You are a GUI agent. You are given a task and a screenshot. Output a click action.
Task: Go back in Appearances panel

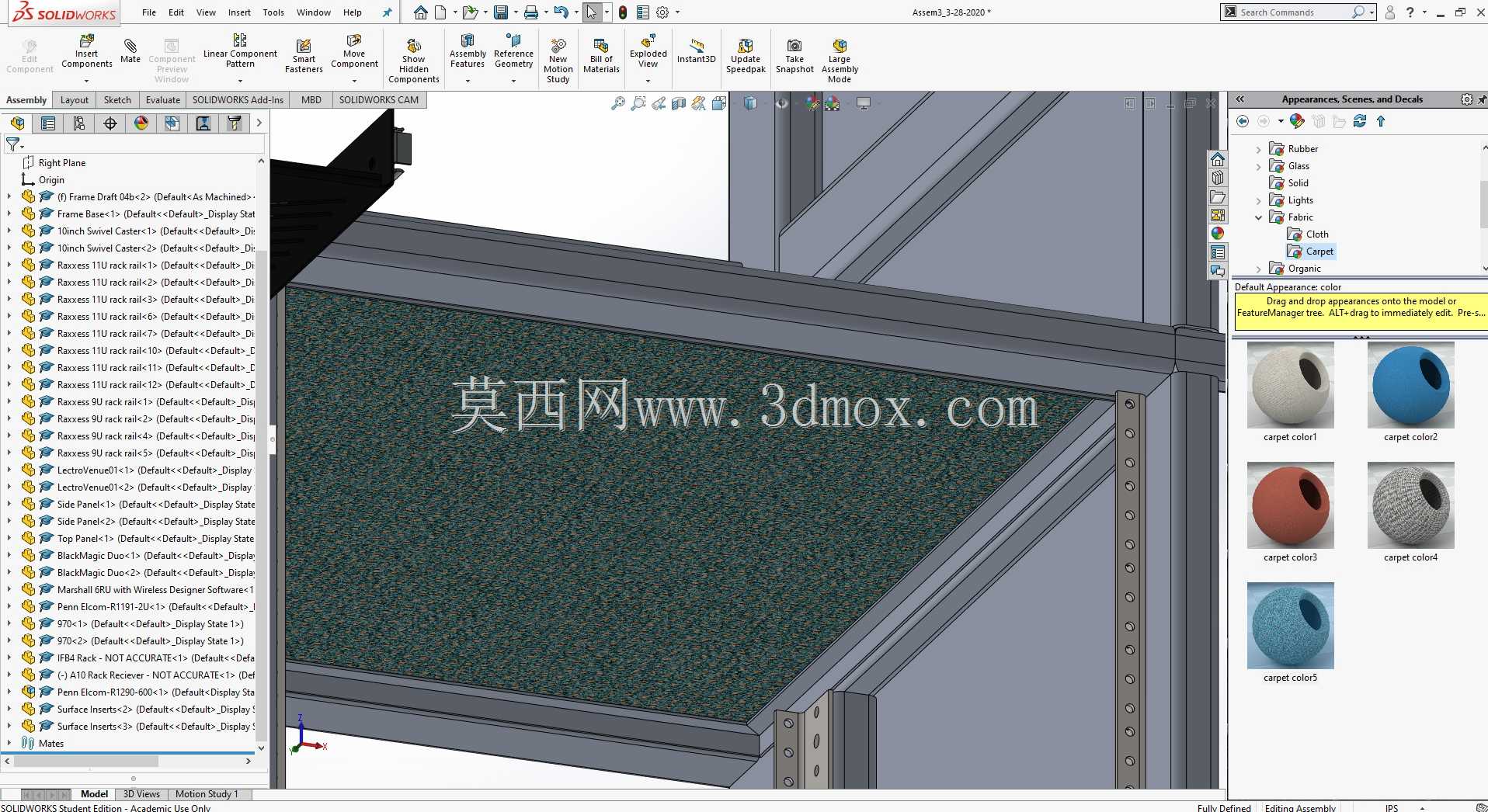pyautogui.click(x=1243, y=121)
